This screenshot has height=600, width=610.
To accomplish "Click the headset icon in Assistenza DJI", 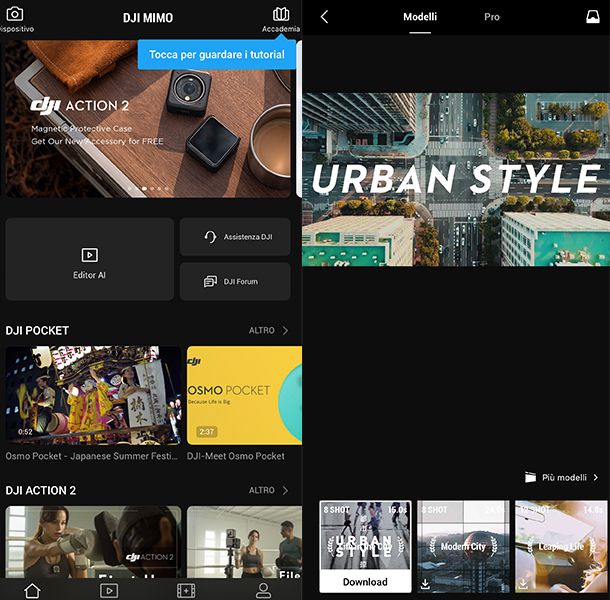I will click(210, 237).
